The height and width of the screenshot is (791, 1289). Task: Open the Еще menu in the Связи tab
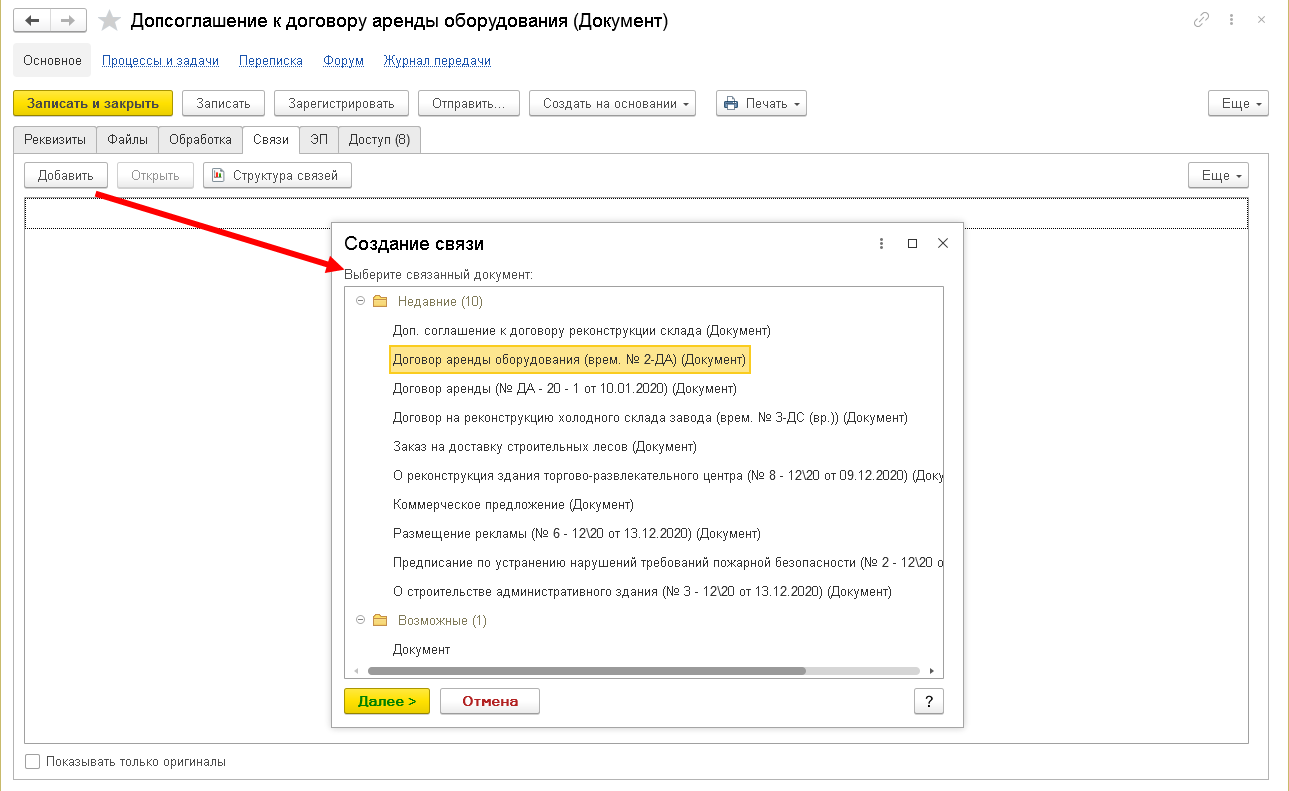pos(1218,175)
